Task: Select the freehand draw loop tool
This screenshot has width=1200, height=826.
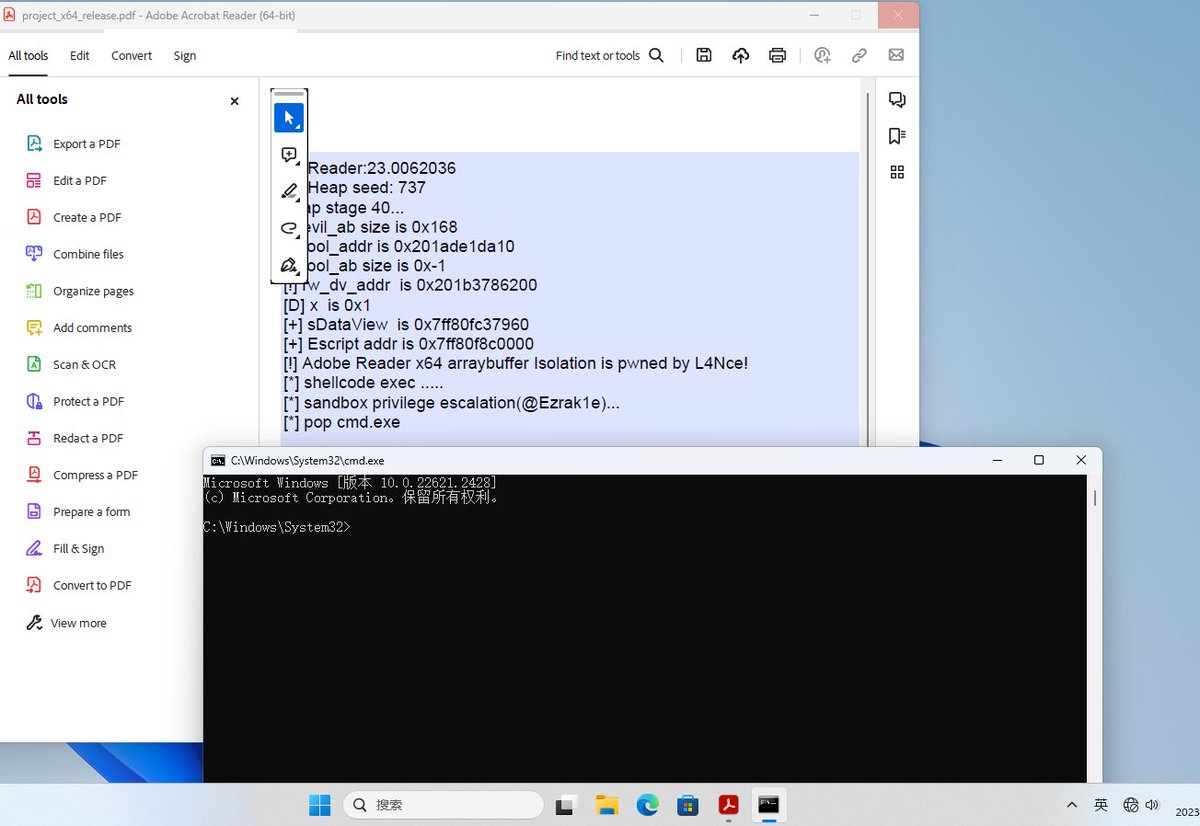Action: (x=289, y=228)
